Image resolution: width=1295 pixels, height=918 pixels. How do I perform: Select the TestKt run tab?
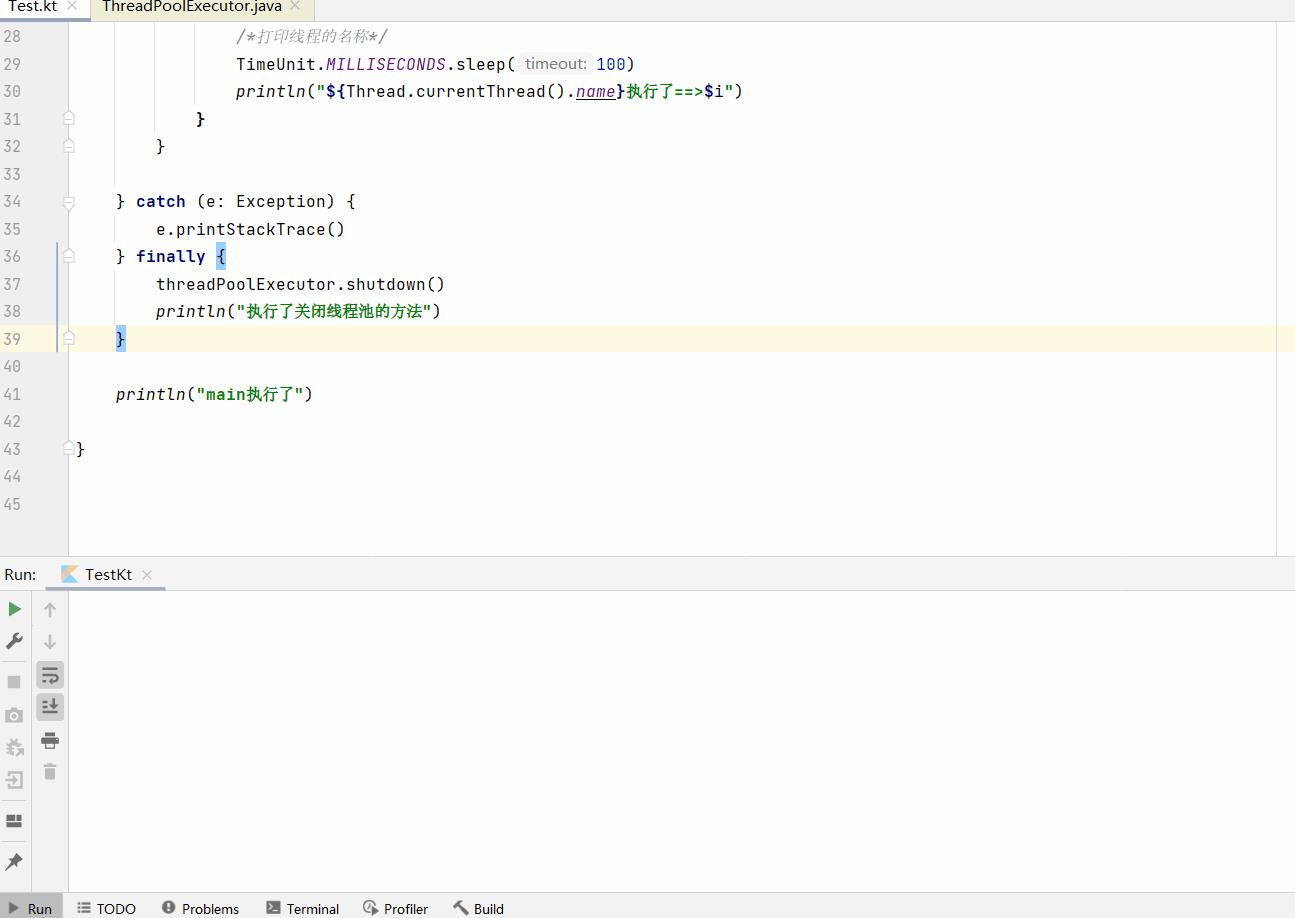pos(108,574)
